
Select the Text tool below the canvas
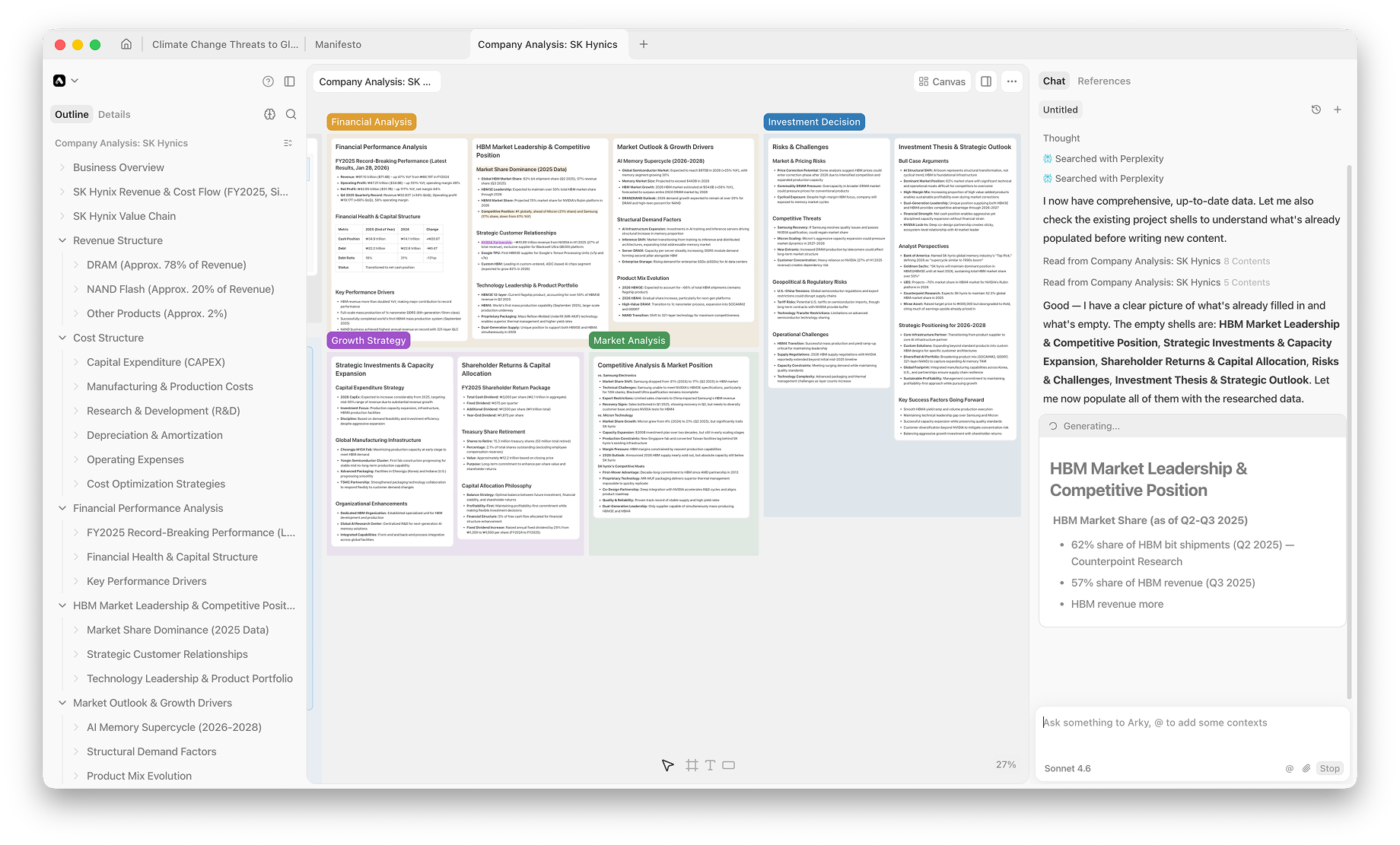pos(710,764)
